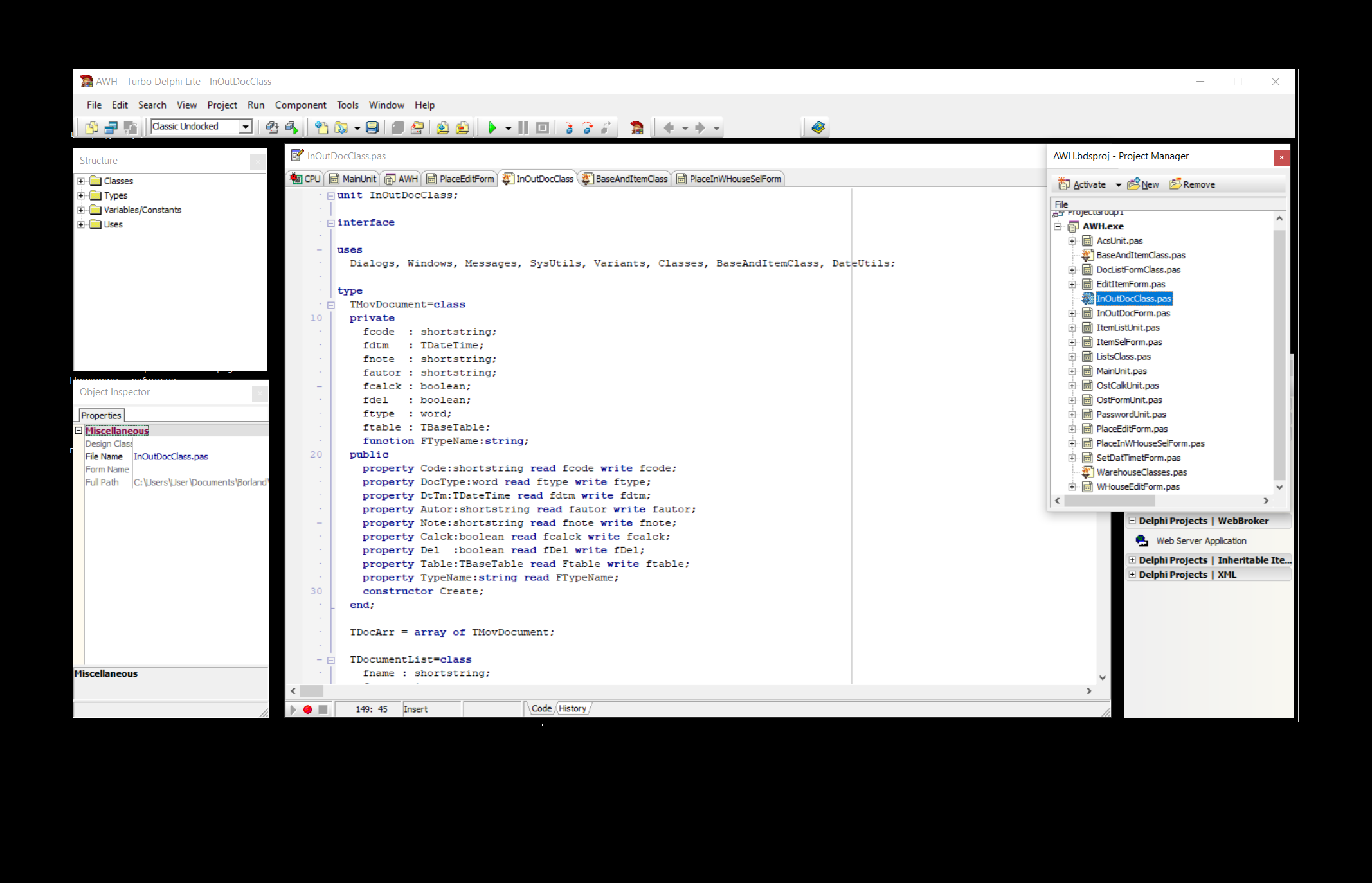Click the Remove button in Project Manager
Image resolution: width=1372 pixels, height=883 pixels.
[1192, 184]
